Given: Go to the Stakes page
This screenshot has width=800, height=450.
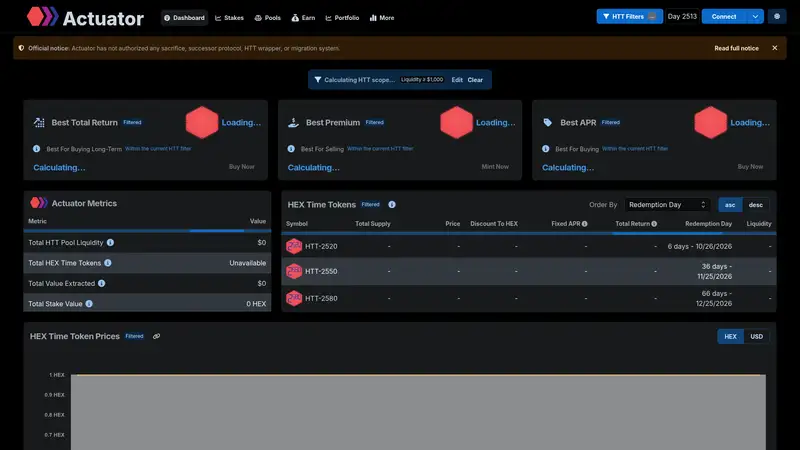Looking at the screenshot, I should click(229, 18).
